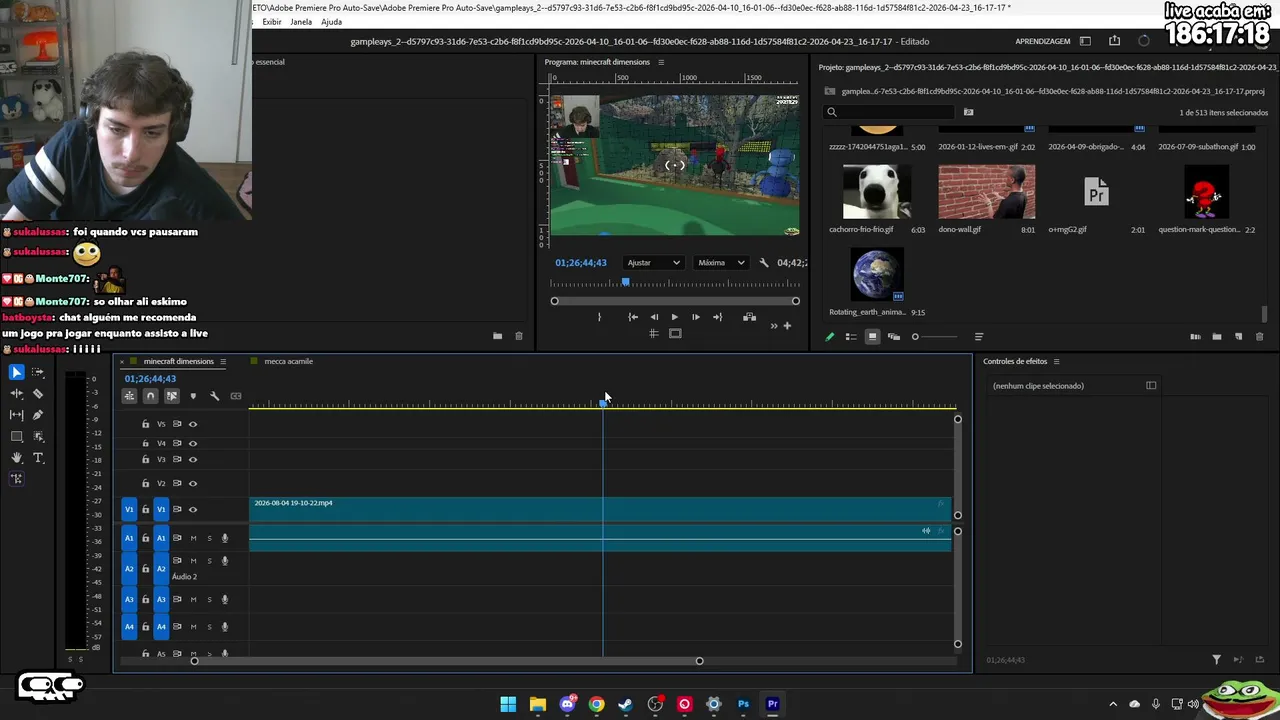Screen dimensions: 1280x720
Task: Open the APRENDIZAGEM workspace
Action: tap(1043, 42)
